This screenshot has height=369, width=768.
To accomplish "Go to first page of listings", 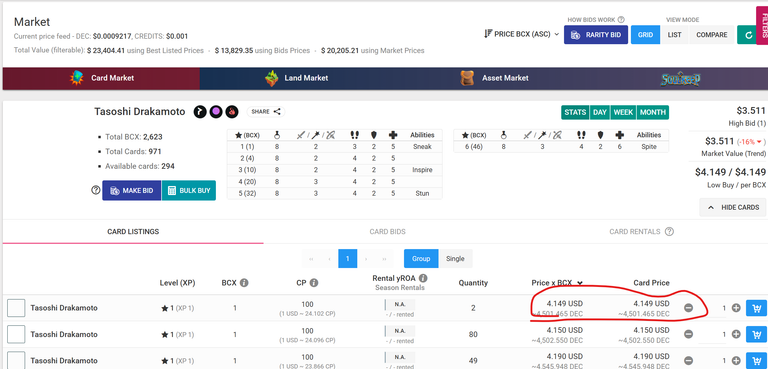I will point(311,258).
